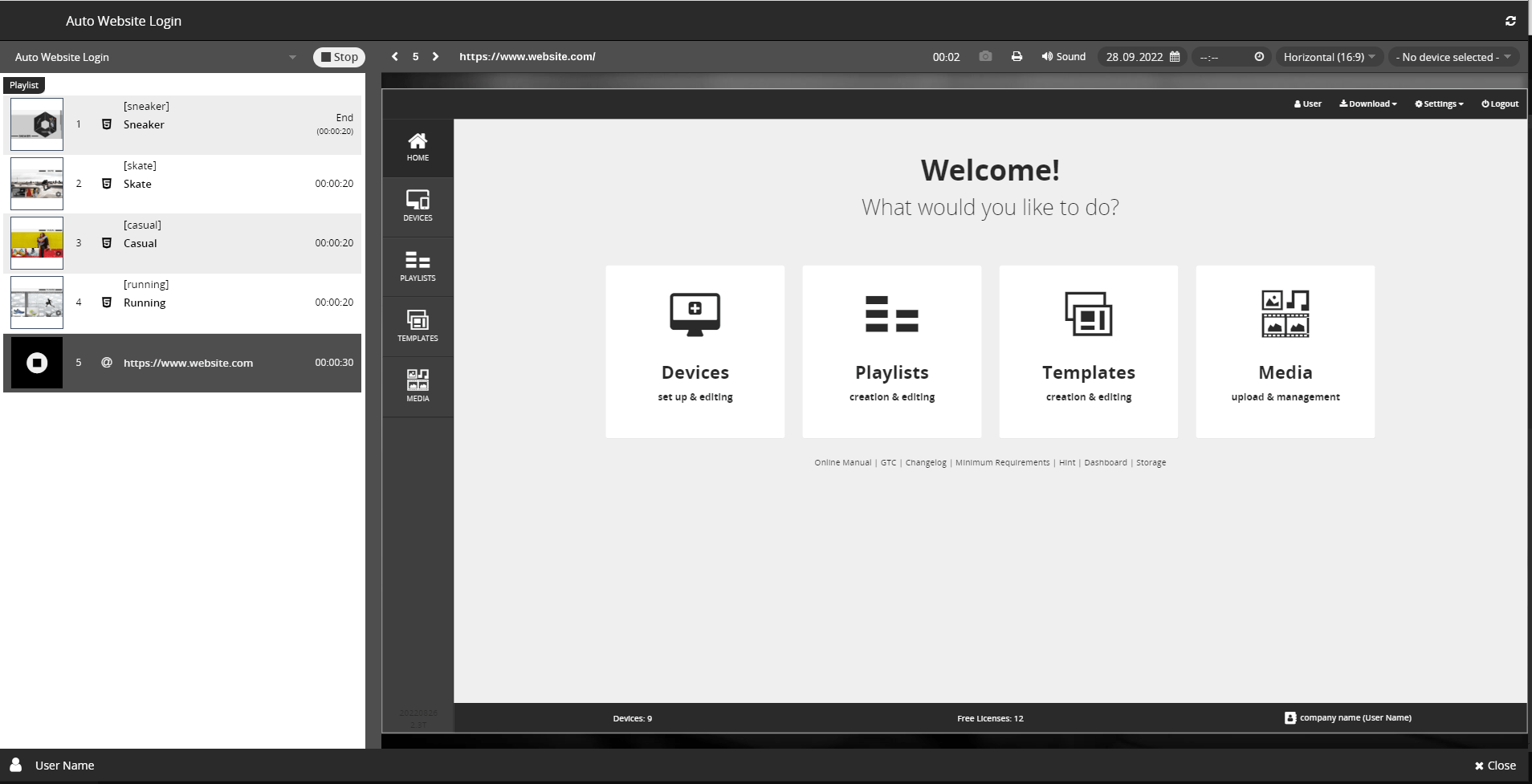
Task: Open the Horizontal (16:9) orientation dropdown
Action: coord(1329,57)
